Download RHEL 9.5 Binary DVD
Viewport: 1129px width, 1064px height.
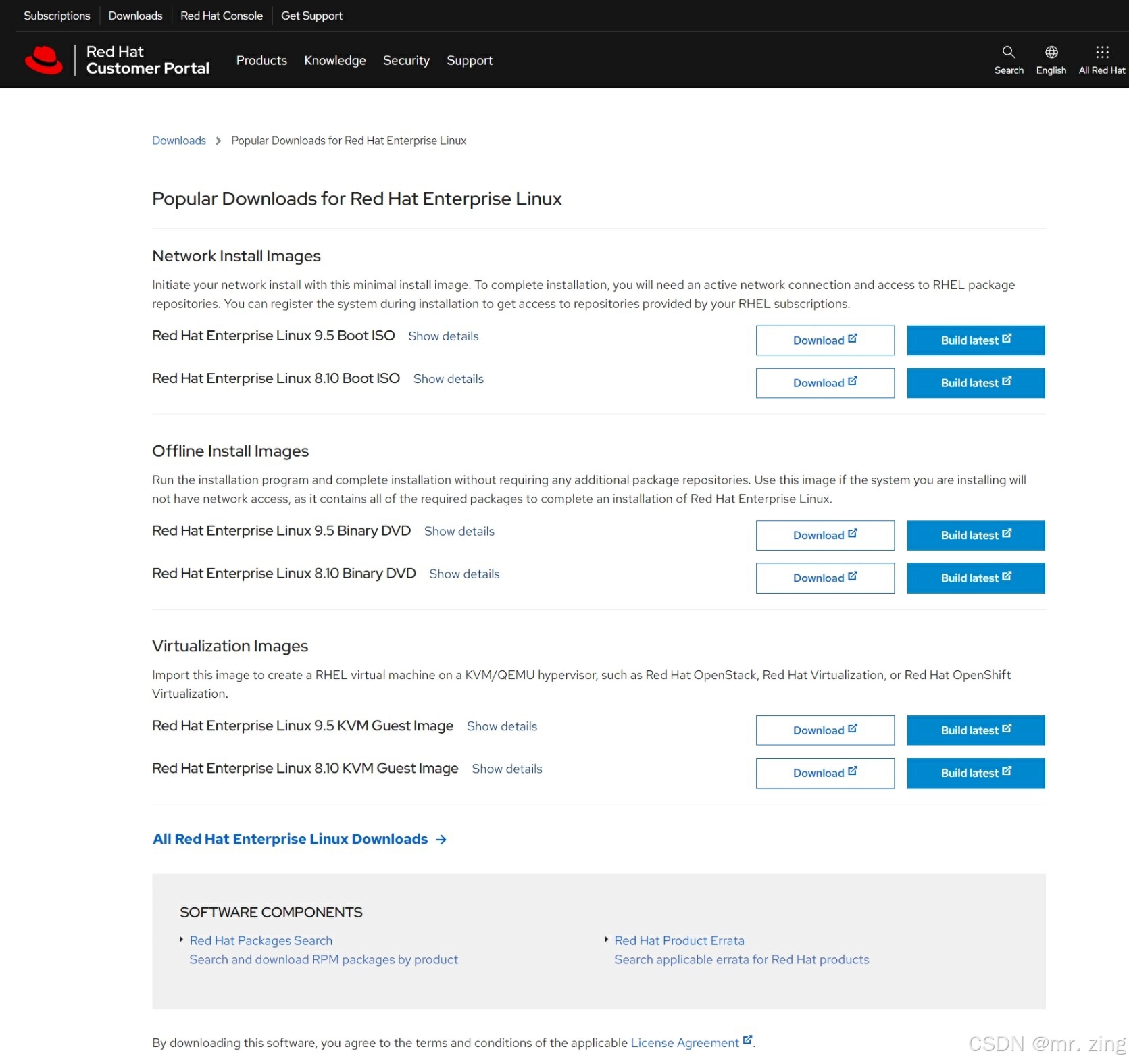(x=825, y=535)
